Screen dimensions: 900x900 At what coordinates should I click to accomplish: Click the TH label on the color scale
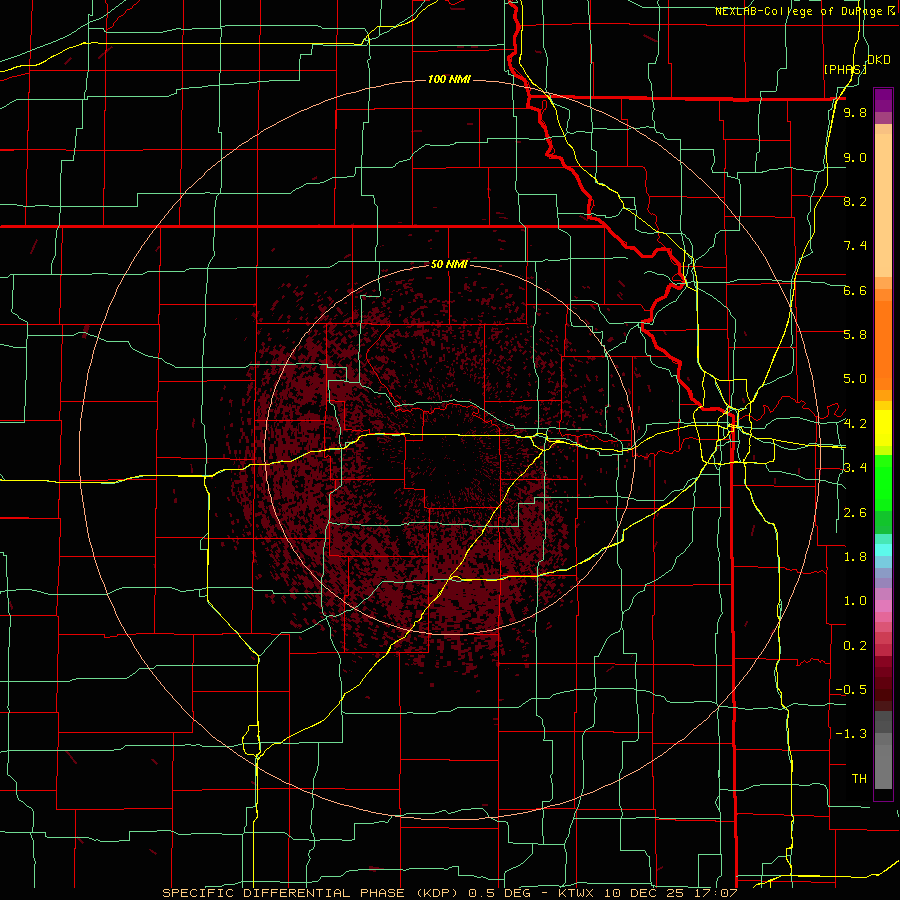click(x=859, y=778)
